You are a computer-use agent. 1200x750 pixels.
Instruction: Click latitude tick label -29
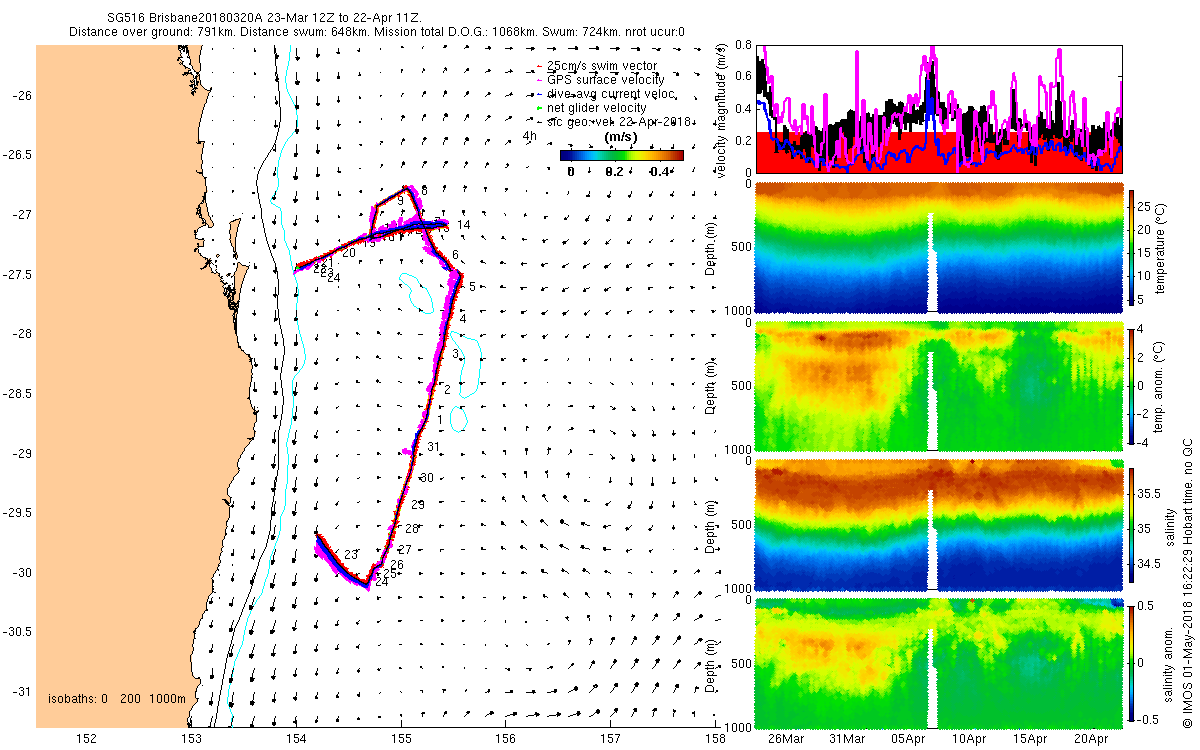coord(21,453)
